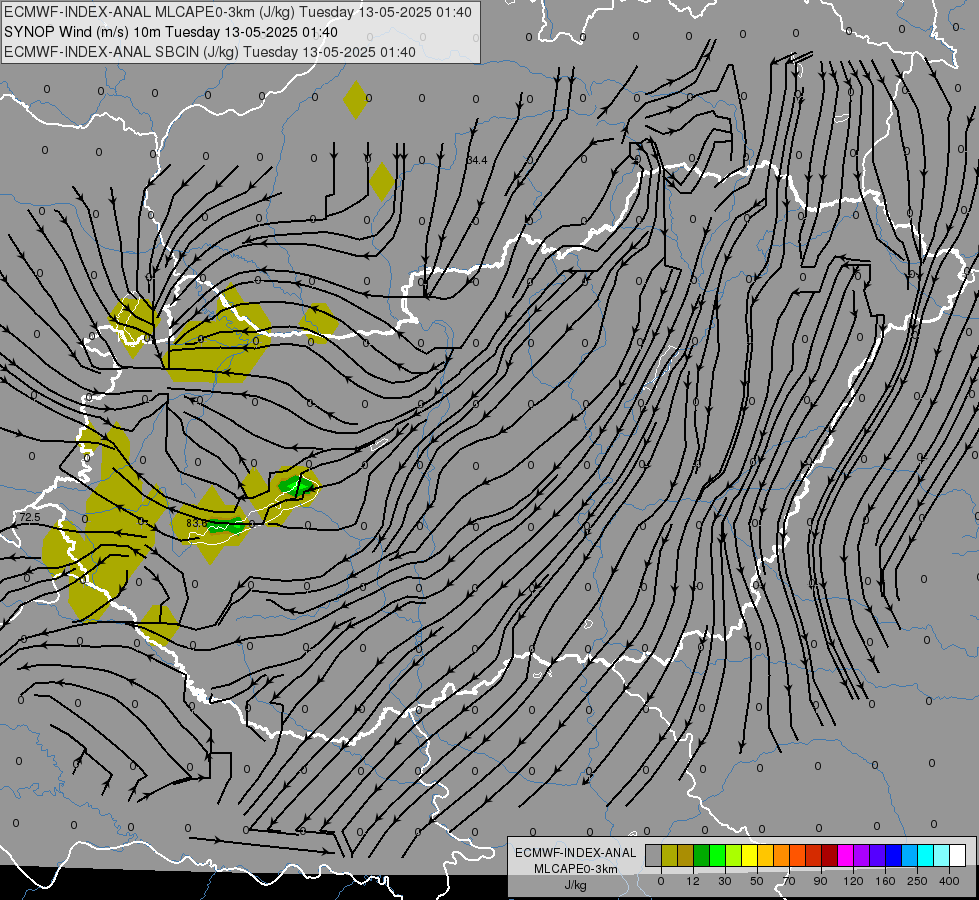The image size is (979, 900).
Task: Click the legend scale value 400
Action: (x=949, y=881)
